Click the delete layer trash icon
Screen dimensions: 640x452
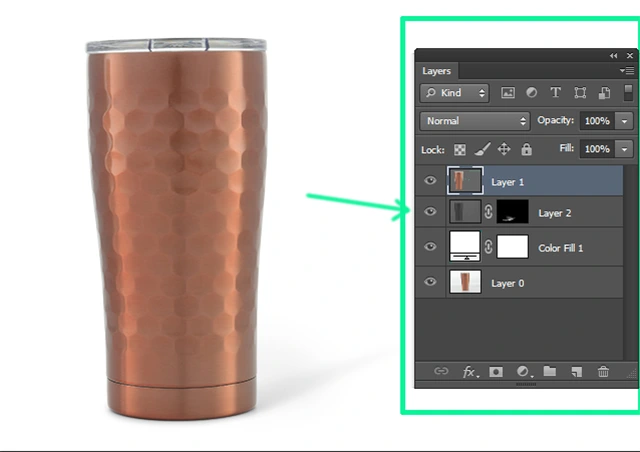tap(603, 371)
